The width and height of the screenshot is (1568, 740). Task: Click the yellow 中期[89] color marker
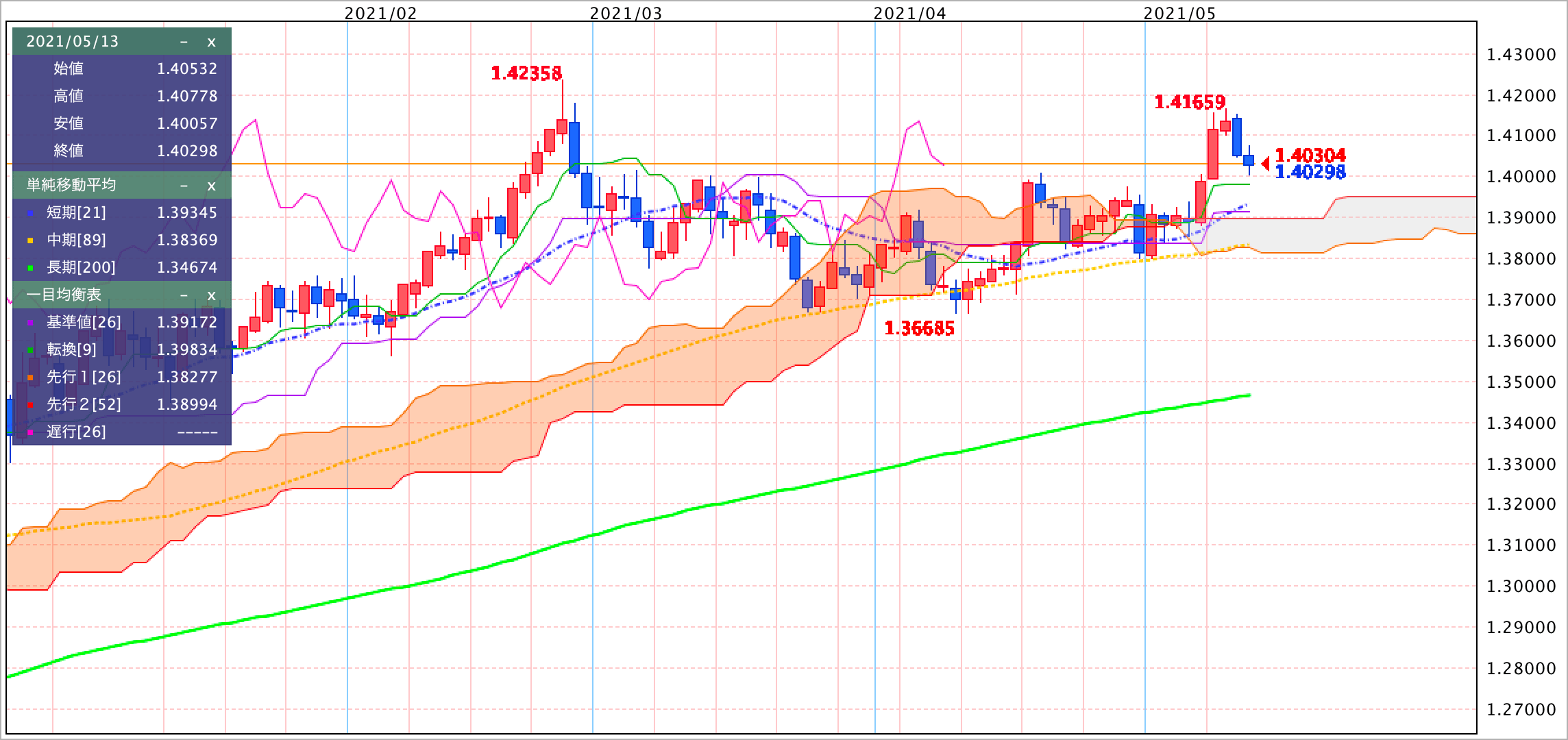[30, 241]
